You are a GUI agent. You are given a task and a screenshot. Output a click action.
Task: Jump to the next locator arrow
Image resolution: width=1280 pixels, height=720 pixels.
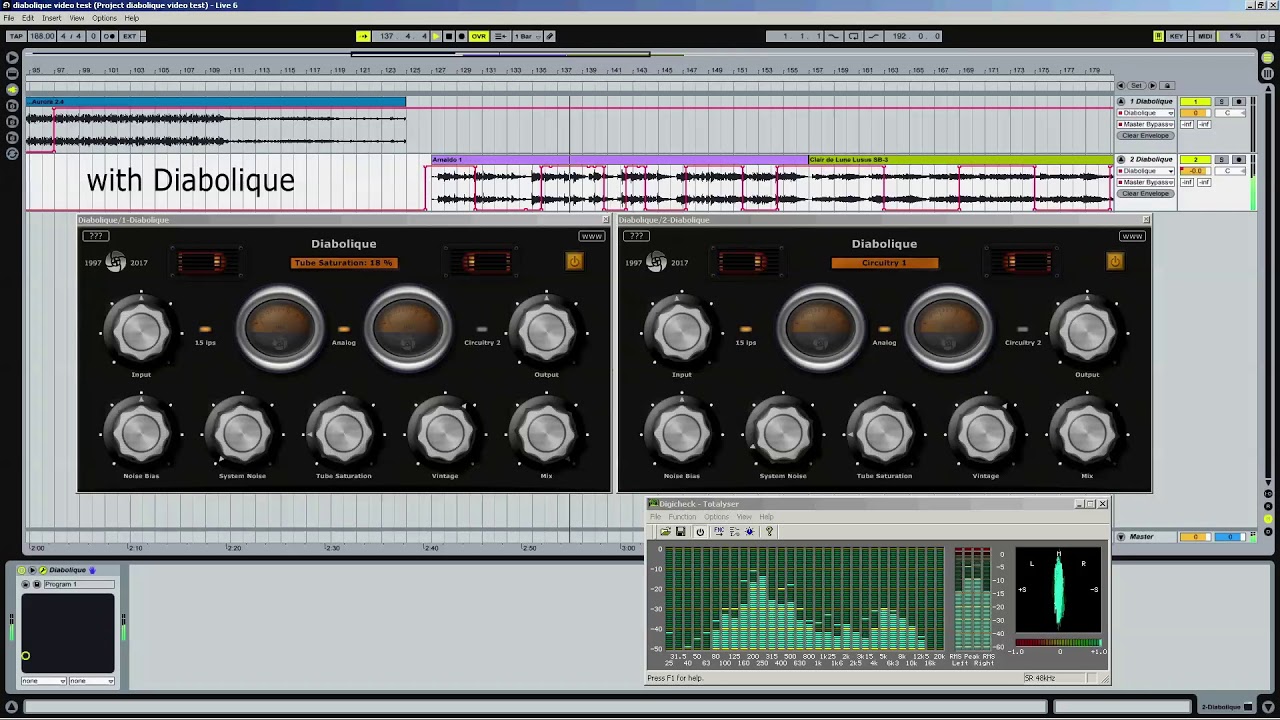point(1152,86)
